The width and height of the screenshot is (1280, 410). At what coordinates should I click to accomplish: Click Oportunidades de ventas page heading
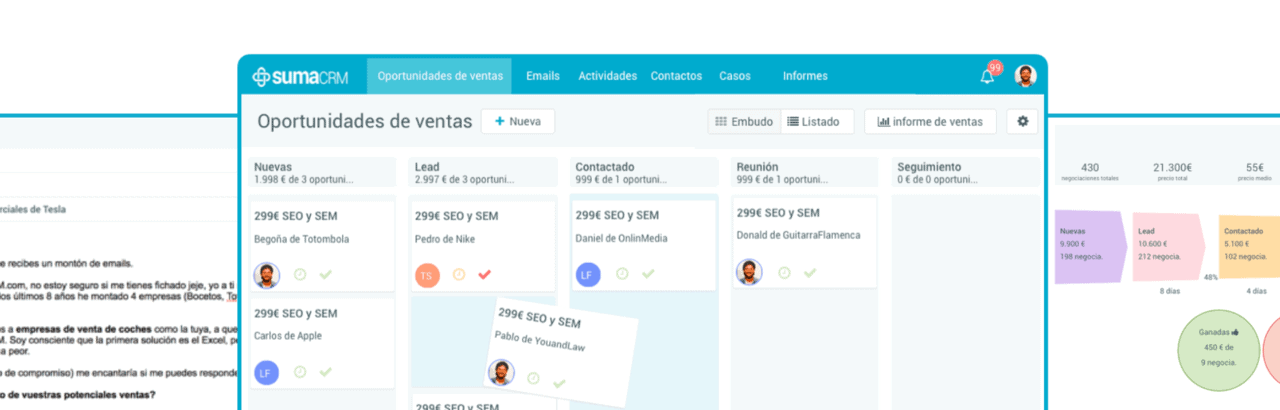(x=364, y=121)
